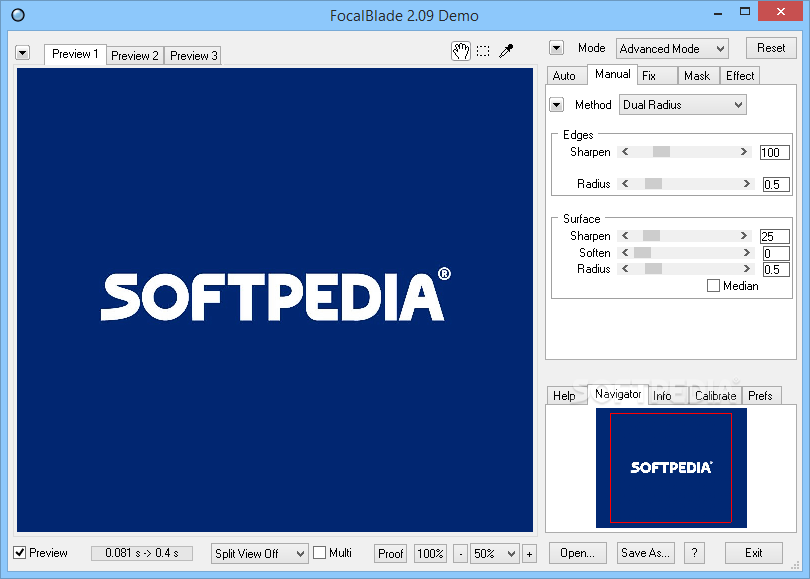The height and width of the screenshot is (579, 810).
Task: Click the Proof button
Action: tap(391, 554)
